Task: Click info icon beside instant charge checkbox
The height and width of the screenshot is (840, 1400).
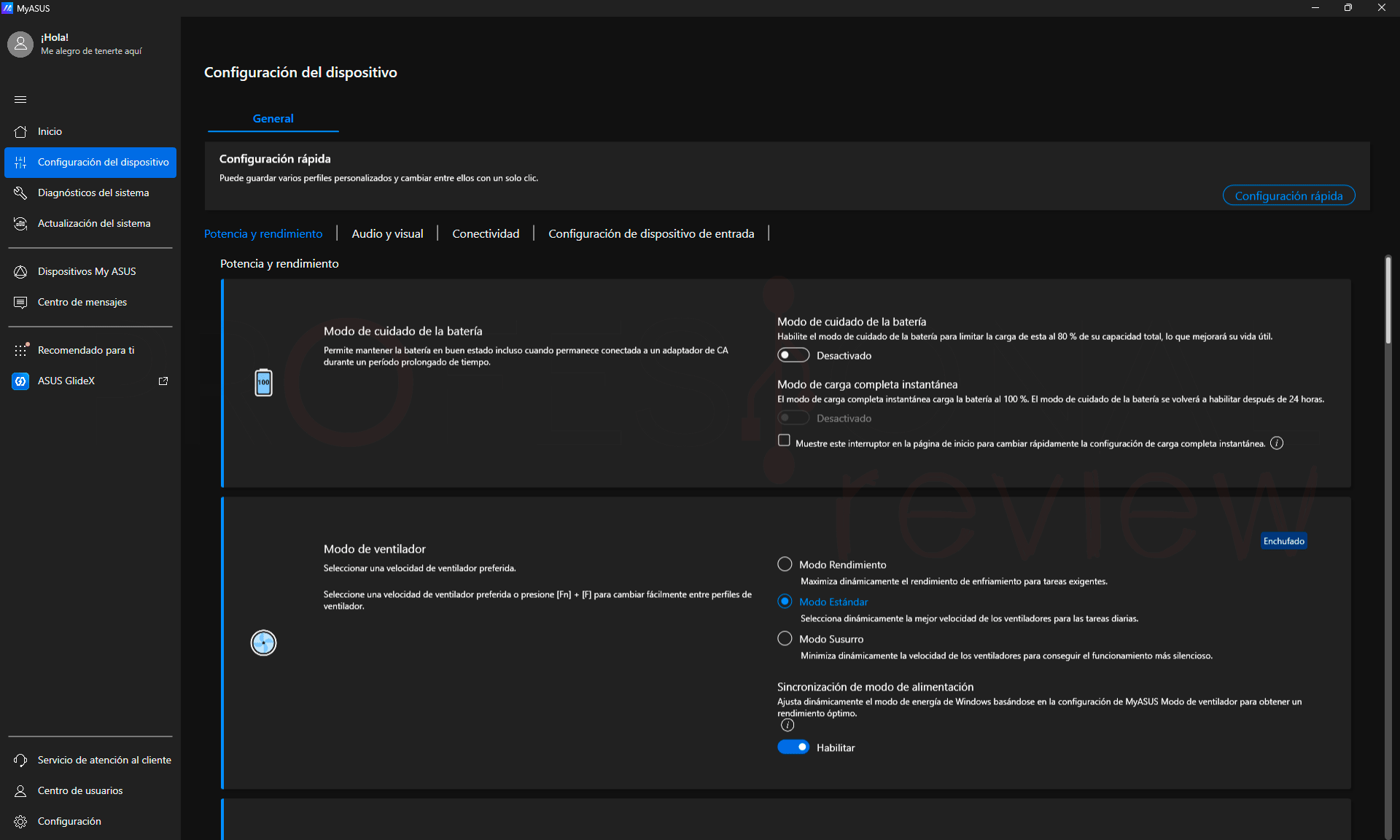Action: click(x=1277, y=443)
